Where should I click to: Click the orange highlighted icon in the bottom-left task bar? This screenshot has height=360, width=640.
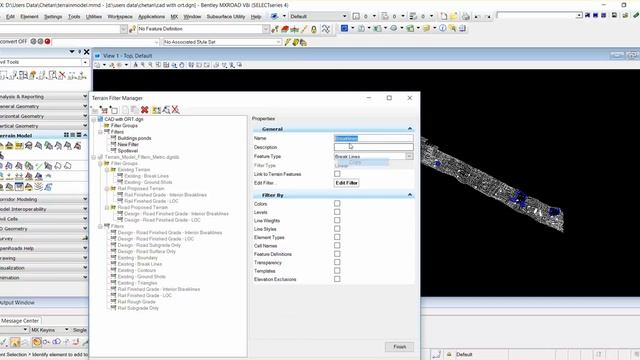36,342
